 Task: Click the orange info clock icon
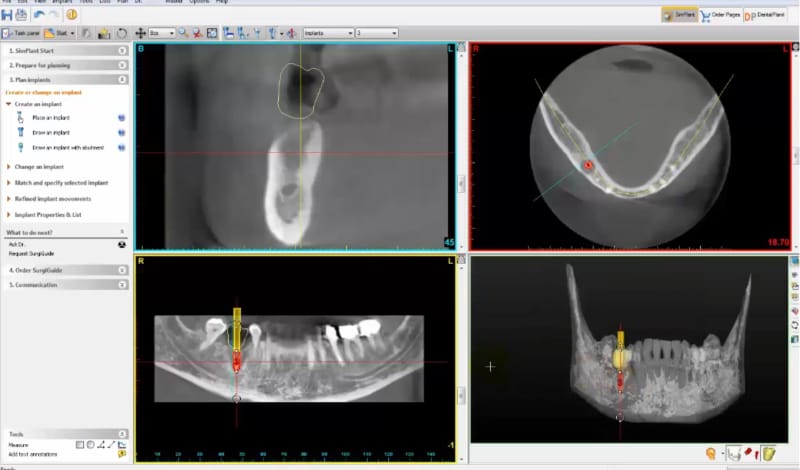point(72,15)
